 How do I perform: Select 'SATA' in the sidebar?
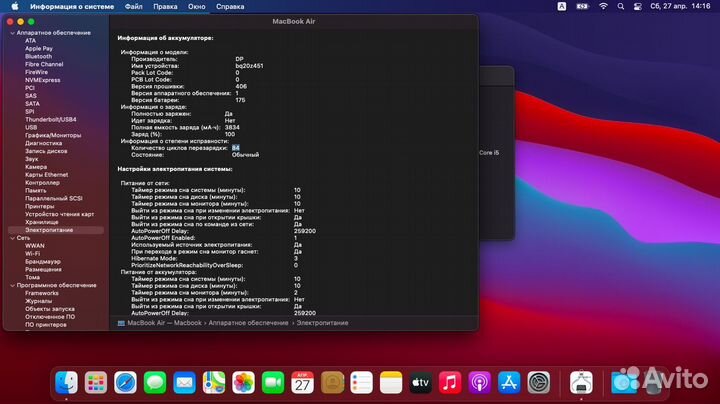click(x=32, y=104)
